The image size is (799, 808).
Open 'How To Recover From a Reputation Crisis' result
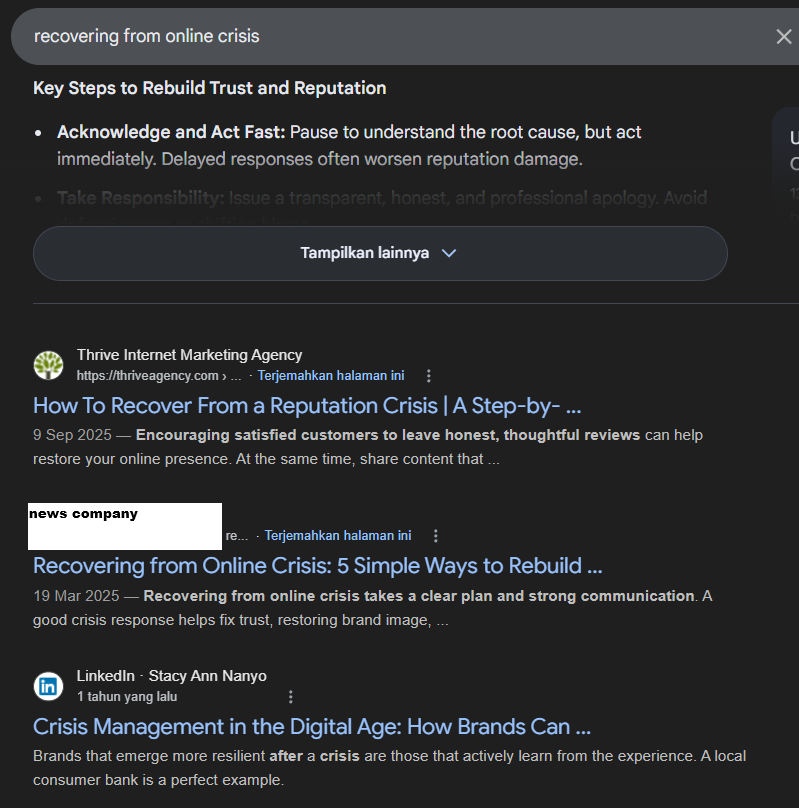click(307, 406)
